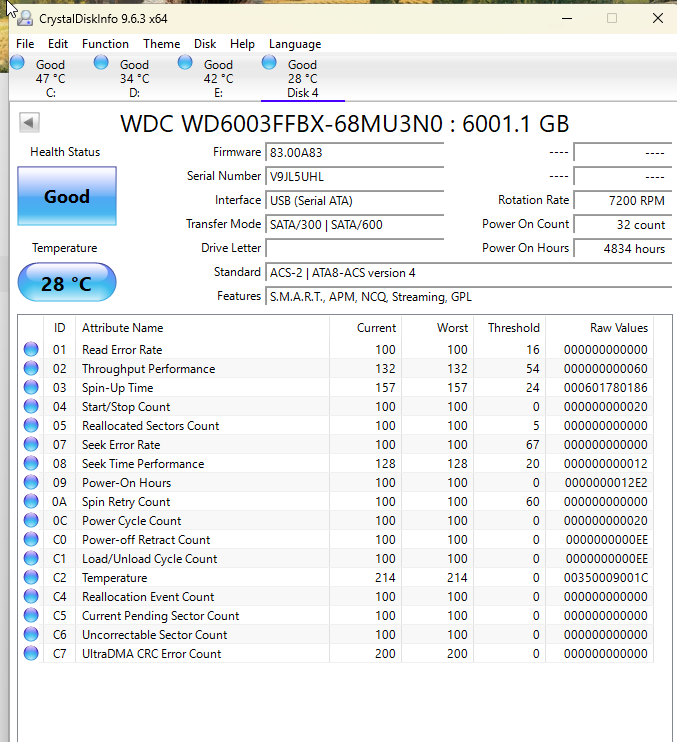Click the Worst column header

pos(438,328)
